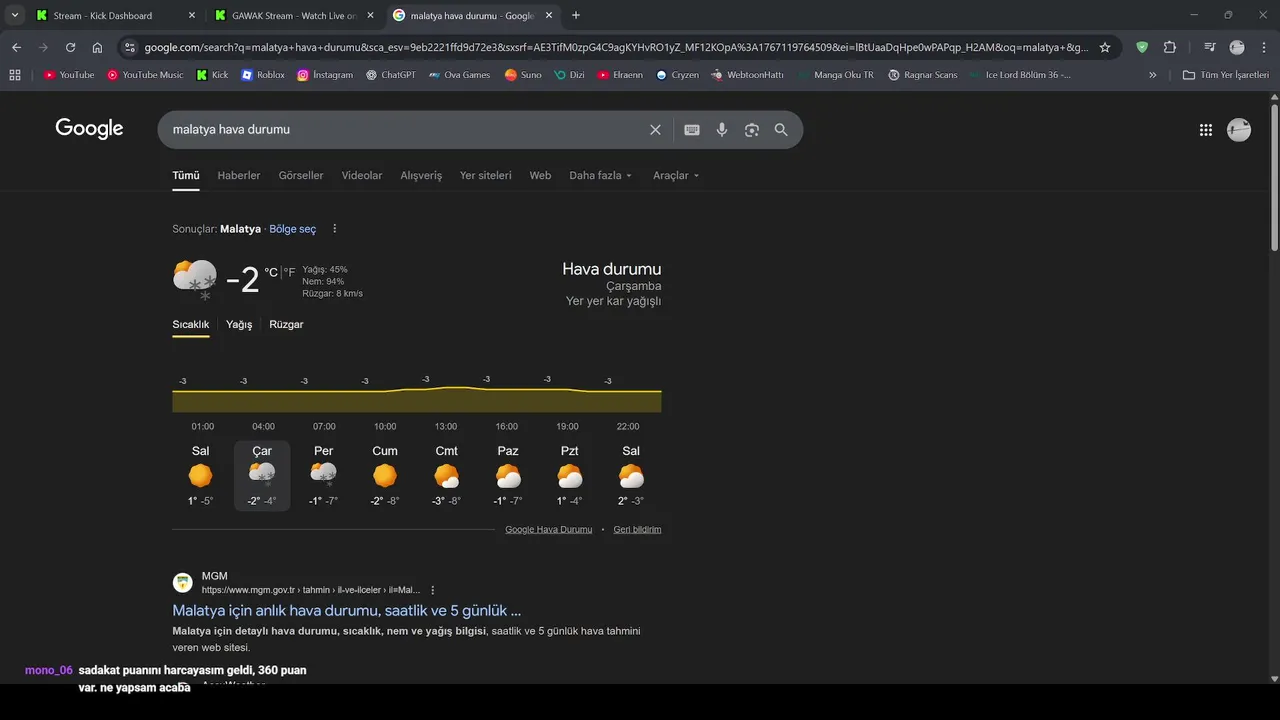
Task: Open YouTube bookmark
Action: click(x=69, y=75)
